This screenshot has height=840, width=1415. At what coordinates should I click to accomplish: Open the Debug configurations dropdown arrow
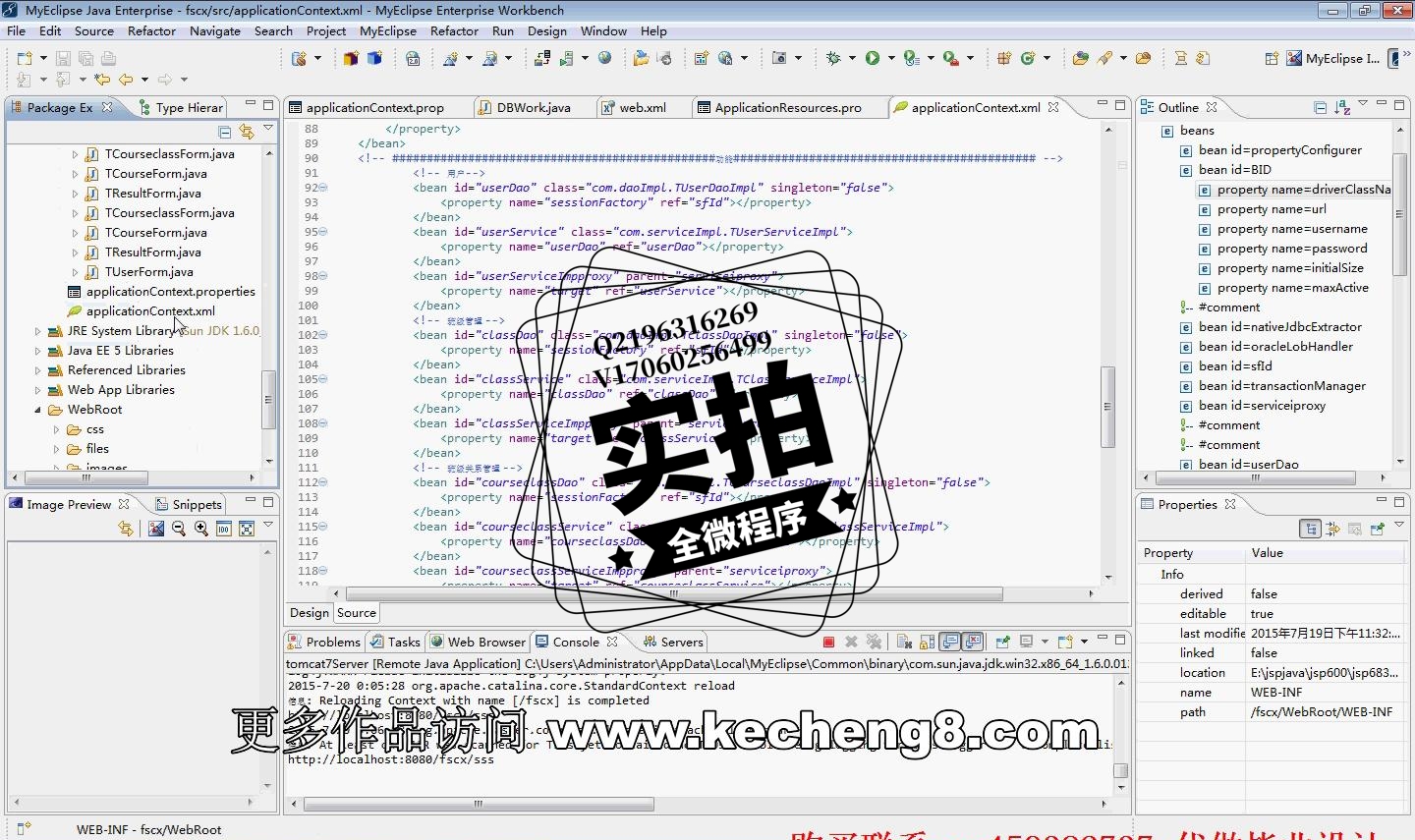852,59
